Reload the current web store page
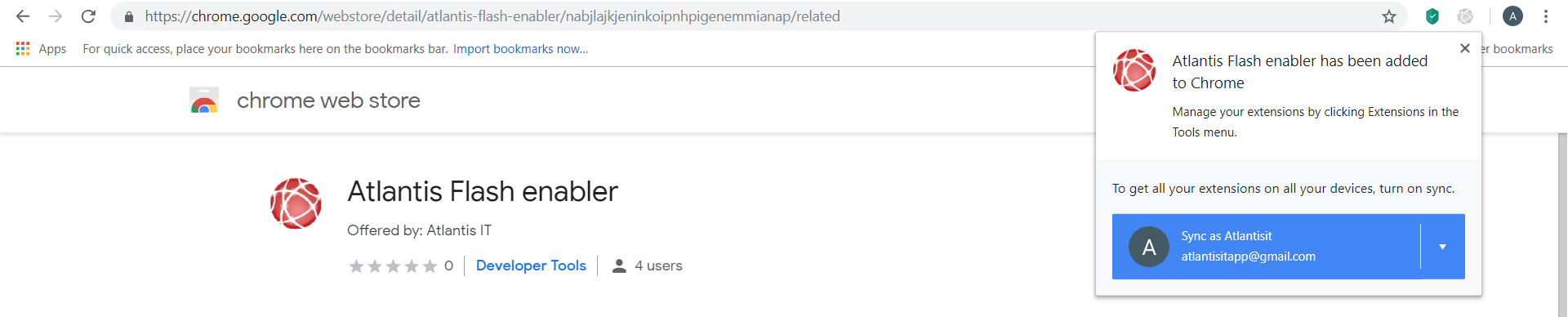 88,16
